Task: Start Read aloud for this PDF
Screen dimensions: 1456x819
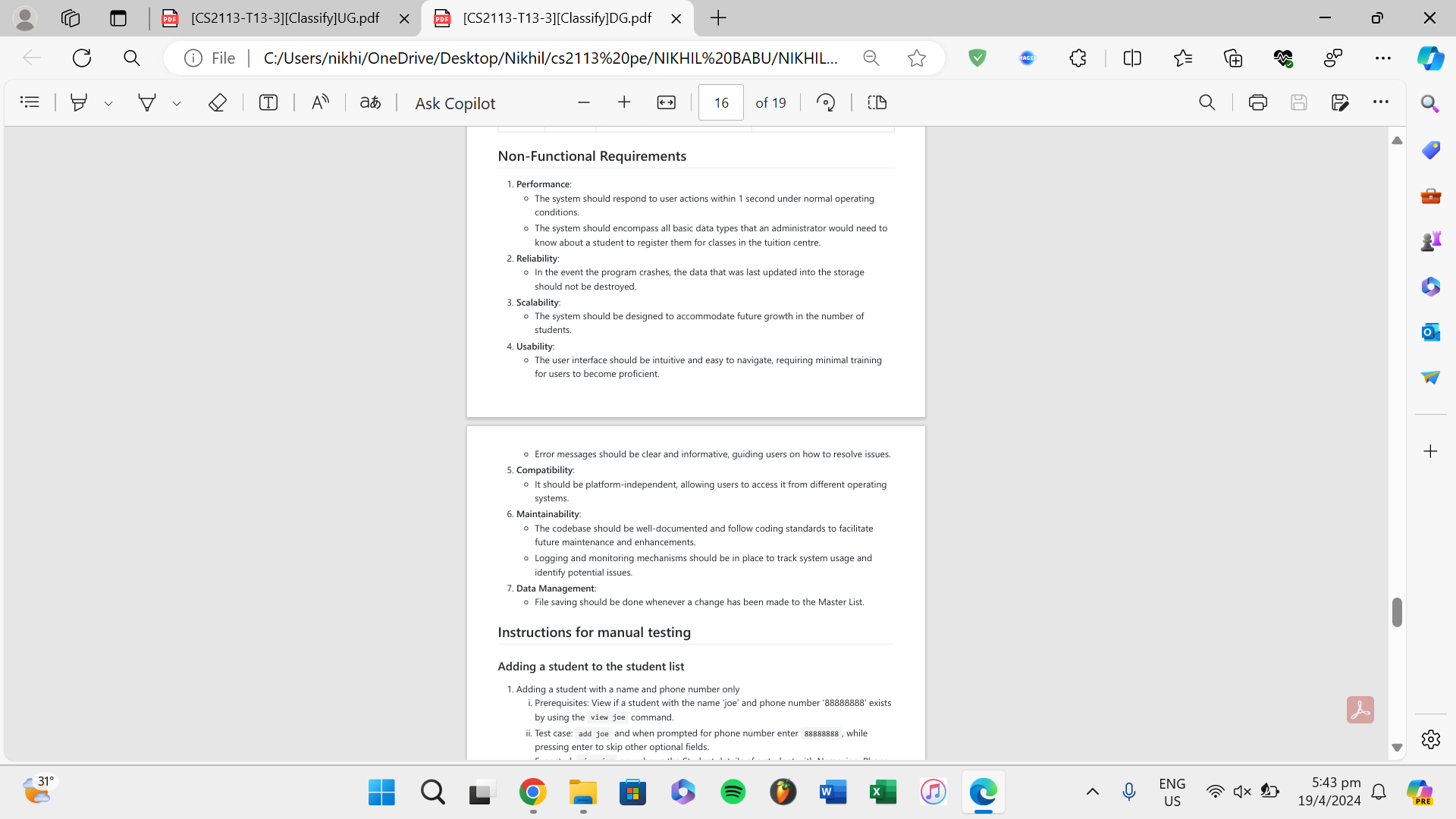Action: pyautogui.click(x=320, y=102)
